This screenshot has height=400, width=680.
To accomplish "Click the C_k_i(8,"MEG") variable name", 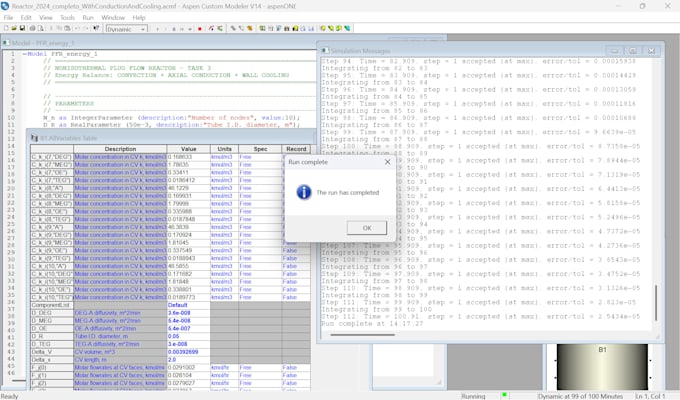I will pos(52,204).
